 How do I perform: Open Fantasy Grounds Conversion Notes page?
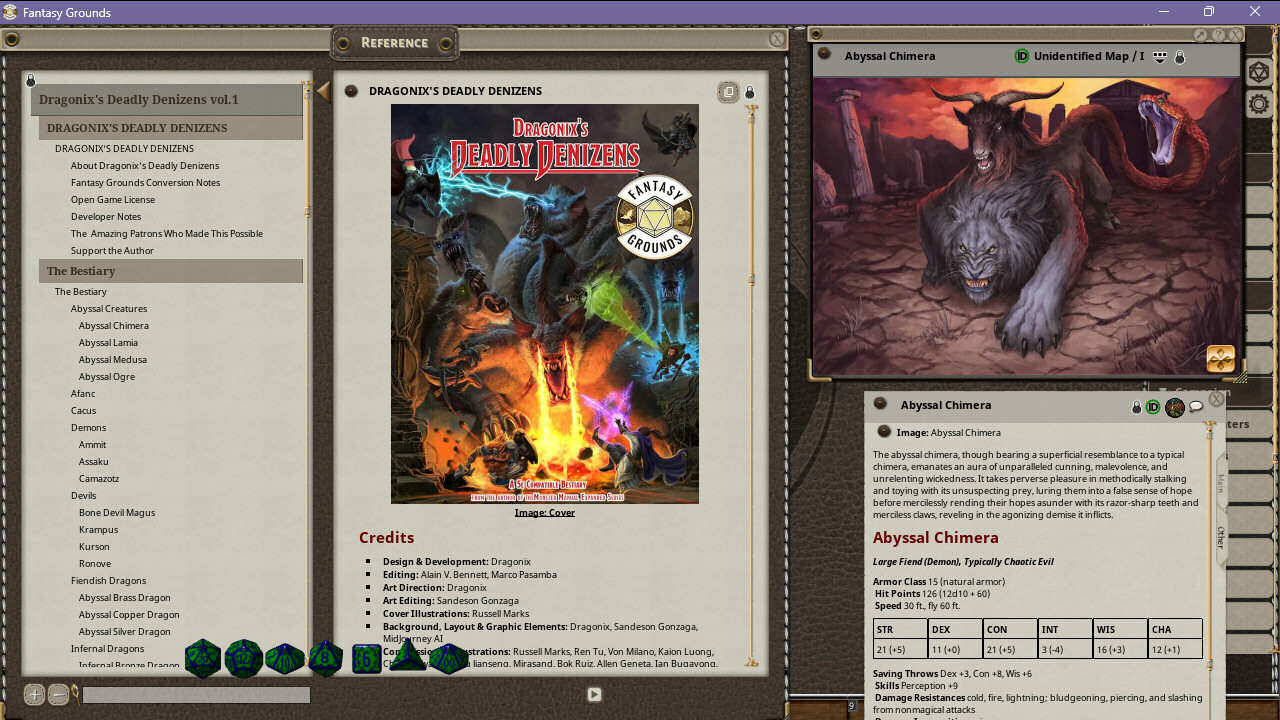tap(146, 183)
